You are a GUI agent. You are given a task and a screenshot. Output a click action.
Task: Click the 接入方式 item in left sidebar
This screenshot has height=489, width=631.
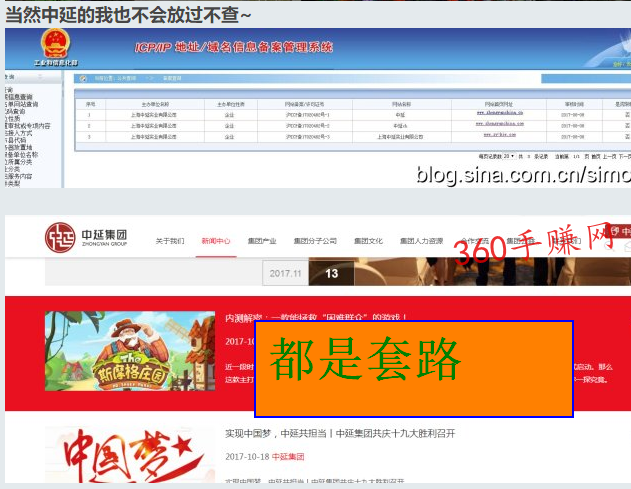pos(19,133)
